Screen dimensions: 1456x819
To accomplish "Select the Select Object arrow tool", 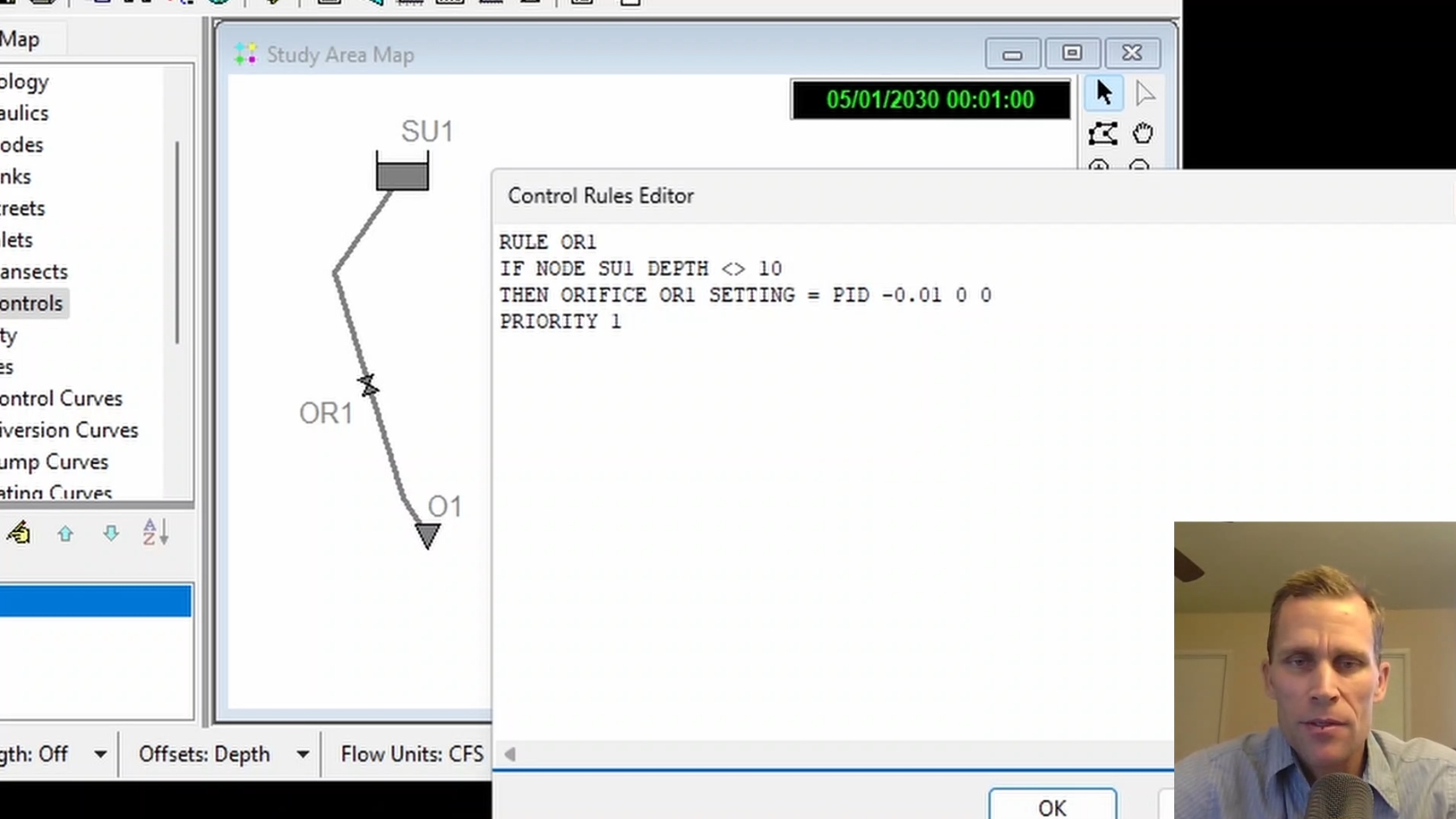I will click(x=1104, y=93).
